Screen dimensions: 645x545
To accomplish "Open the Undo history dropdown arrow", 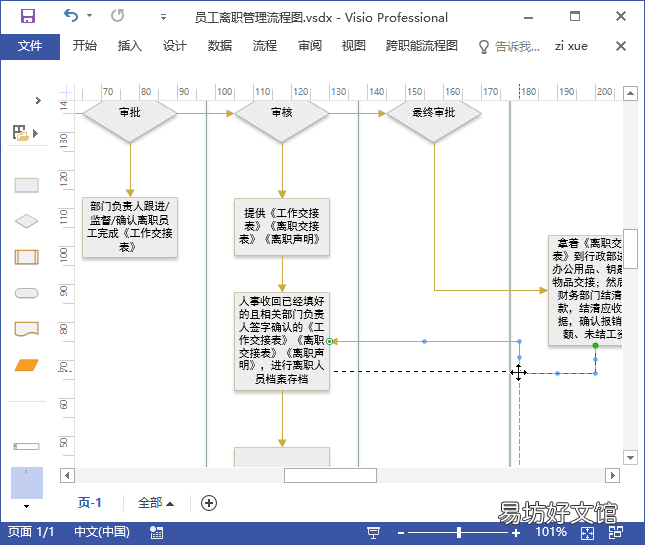I will pos(89,16).
